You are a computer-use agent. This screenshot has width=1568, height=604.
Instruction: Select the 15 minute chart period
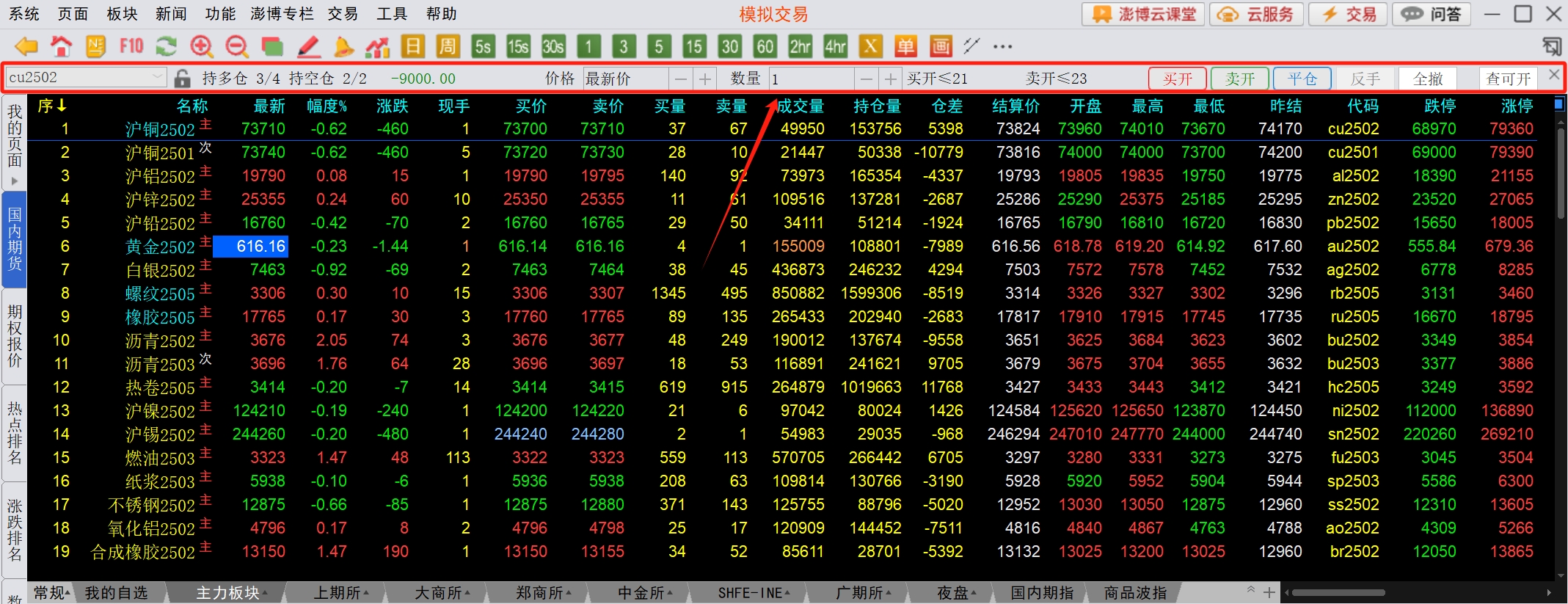pos(694,46)
